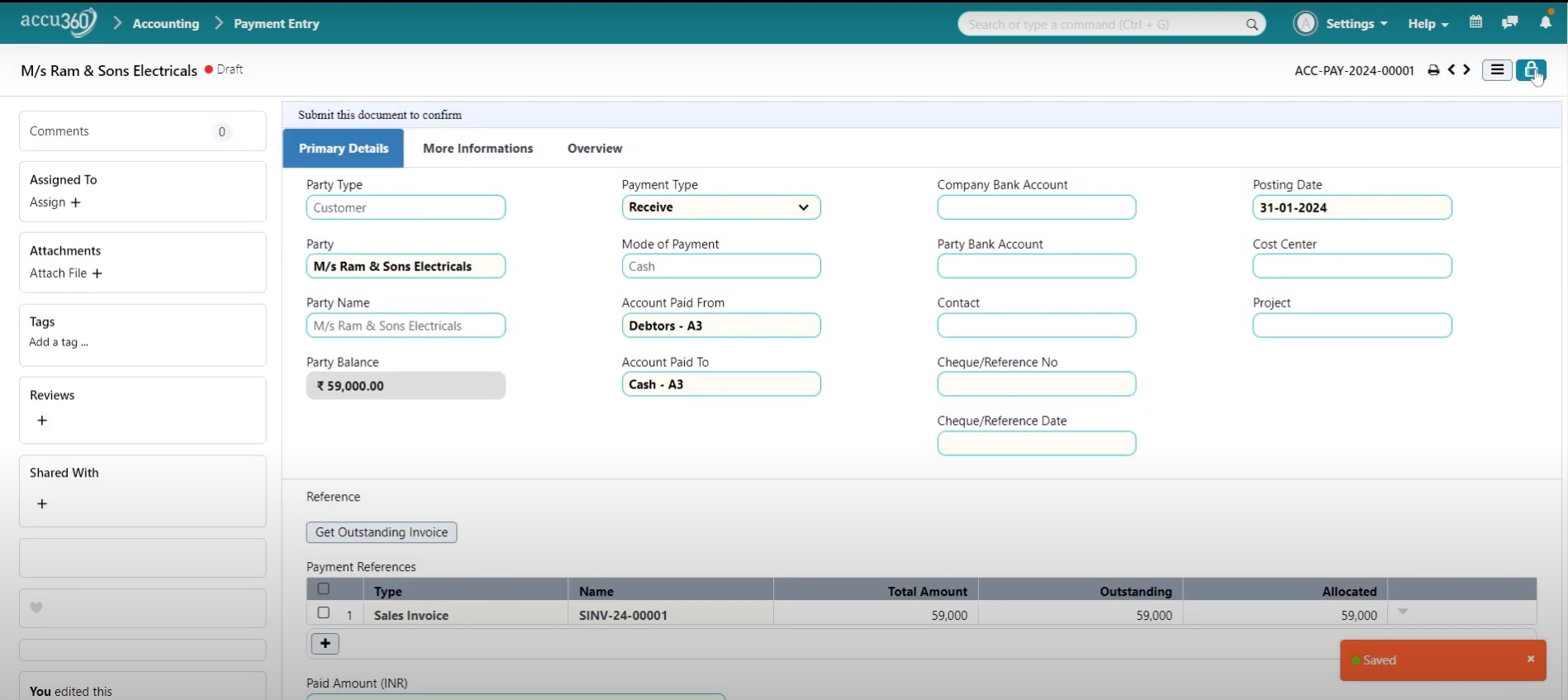Viewport: 1568px width, 700px height.
Task: Expand the SINV-24-00001 row options arrow
Action: coord(1403,612)
